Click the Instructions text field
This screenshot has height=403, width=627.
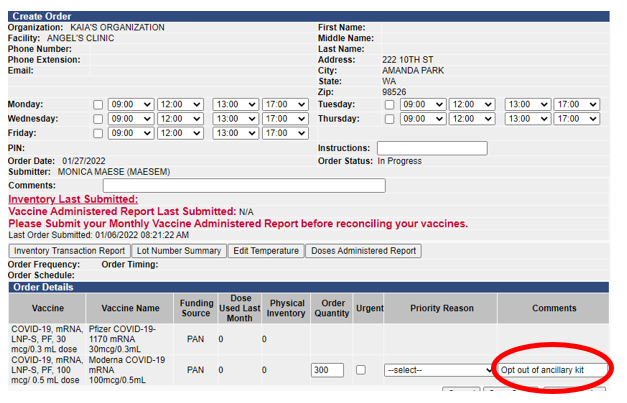pyautogui.click(x=432, y=148)
